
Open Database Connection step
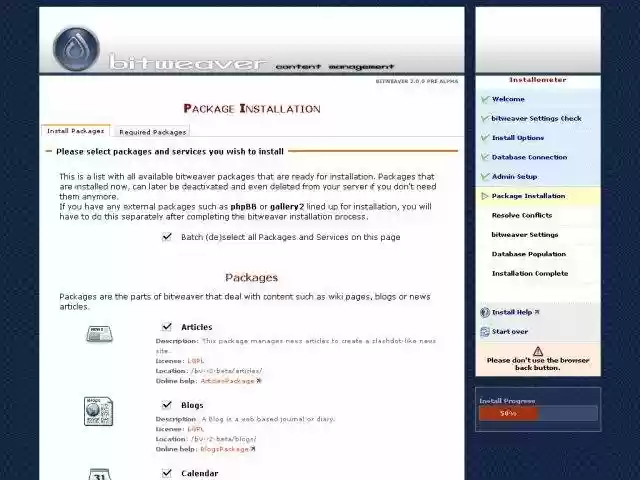click(x=529, y=157)
